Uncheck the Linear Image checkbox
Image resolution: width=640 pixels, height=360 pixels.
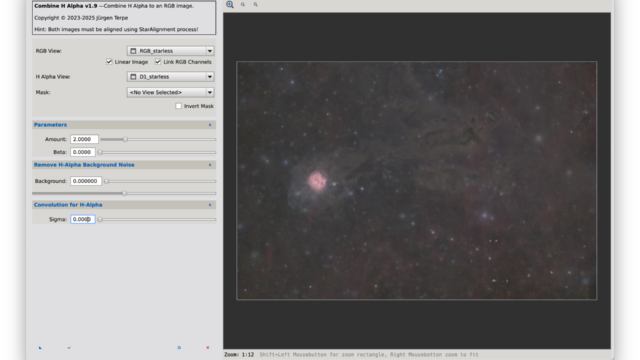109,62
